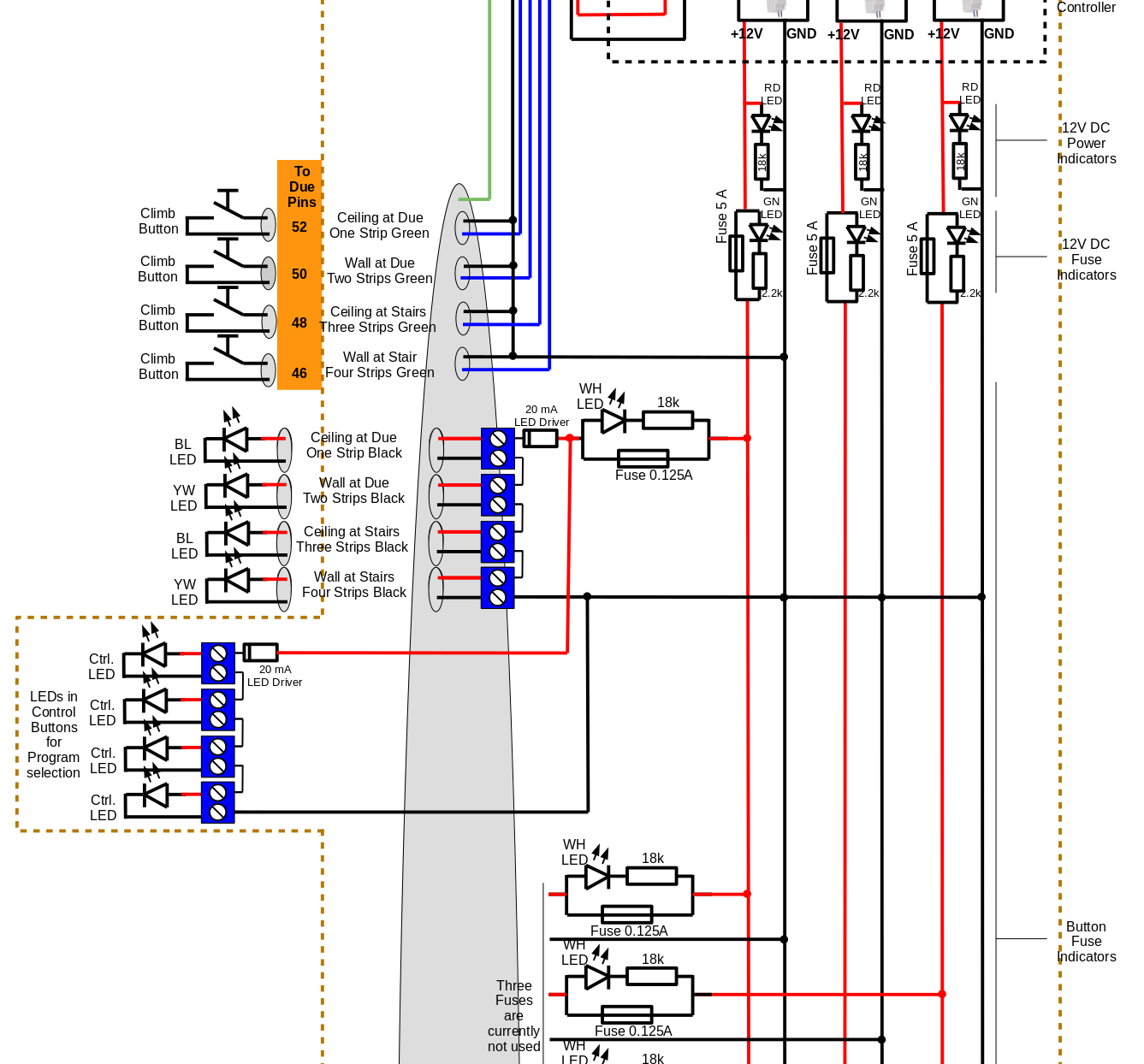This screenshot has height=1064, width=1144.
Task: Click the 20 mA LED Driver component
Action: pyautogui.click(x=541, y=438)
